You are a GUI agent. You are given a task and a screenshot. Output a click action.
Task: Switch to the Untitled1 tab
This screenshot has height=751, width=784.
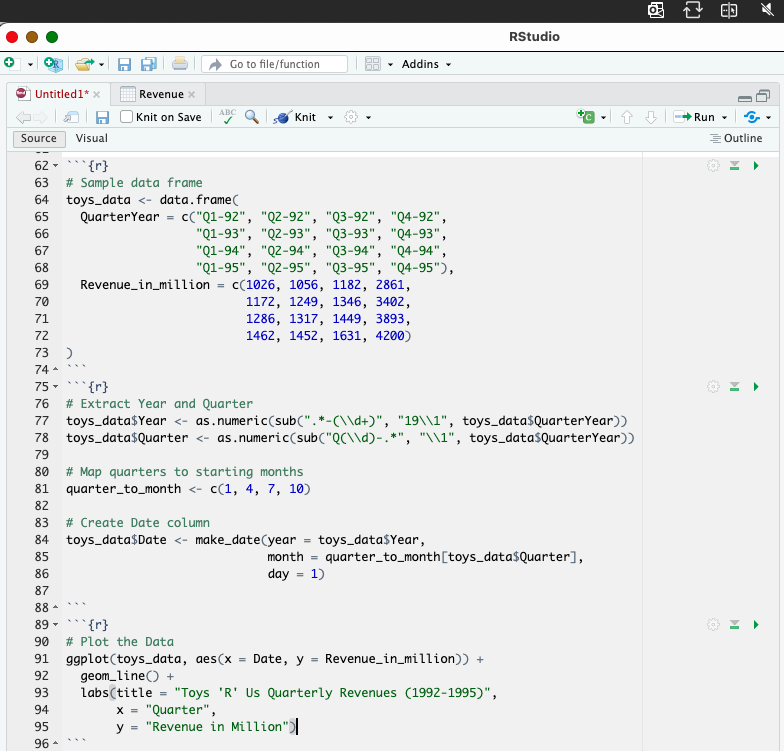click(x=62, y=94)
